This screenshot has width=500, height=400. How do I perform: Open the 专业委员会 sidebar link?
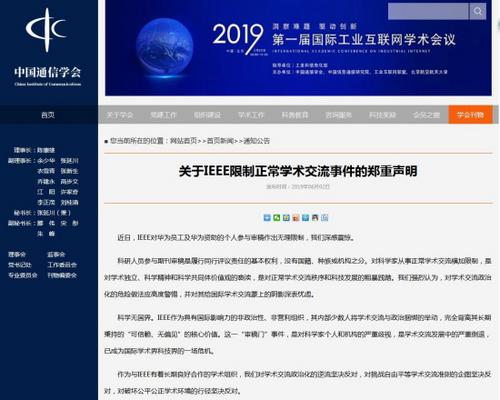pos(23,275)
